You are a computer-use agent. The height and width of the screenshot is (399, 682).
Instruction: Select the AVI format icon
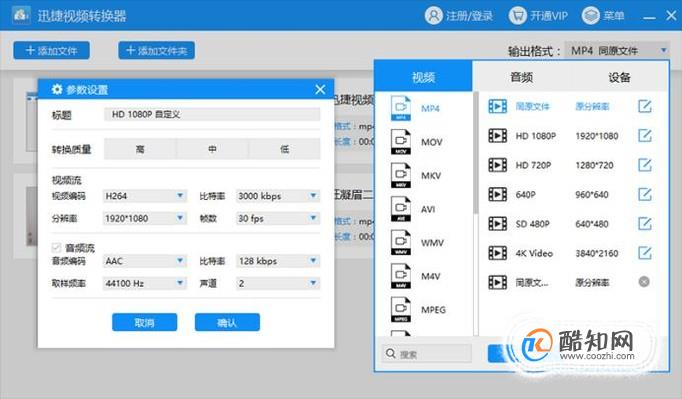tap(401, 208)
